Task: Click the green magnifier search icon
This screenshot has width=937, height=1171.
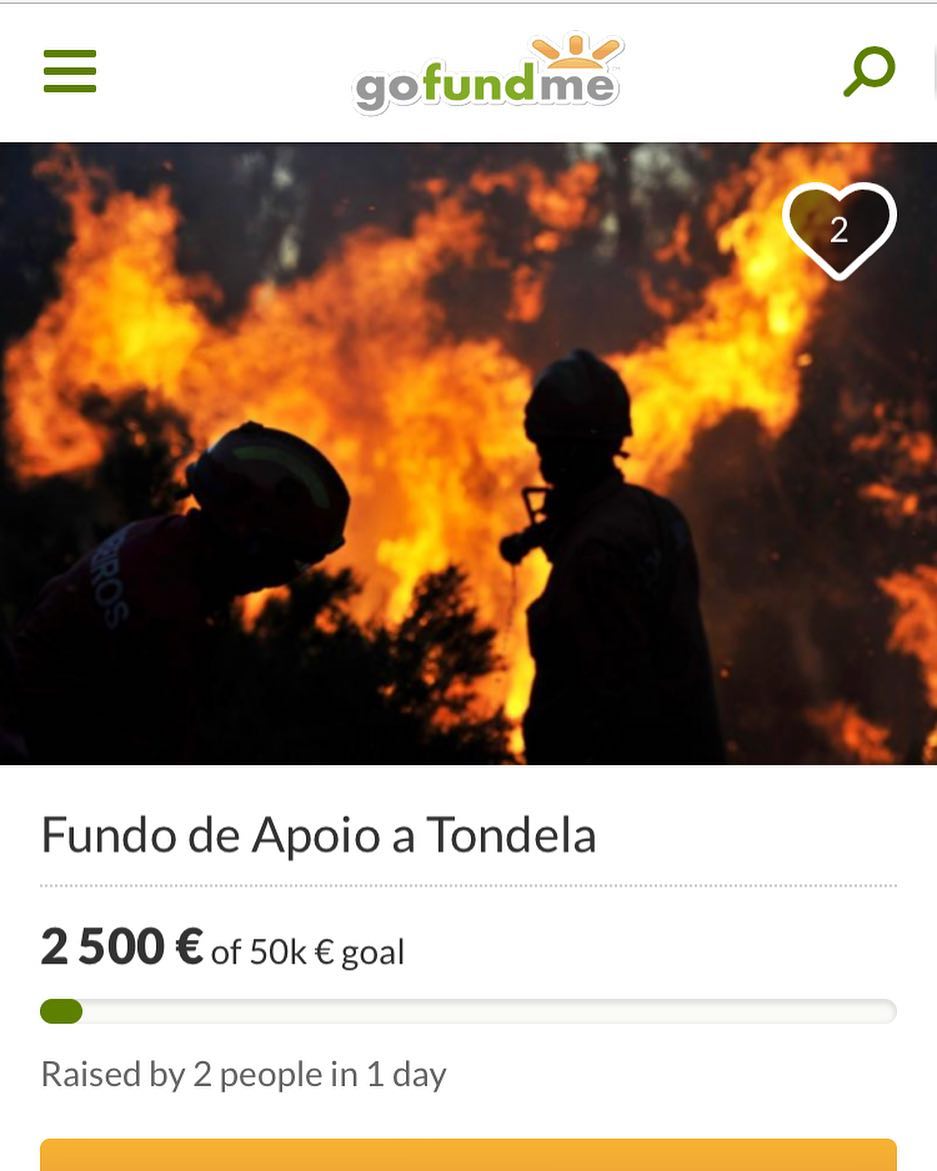Action: pos(869,71)
